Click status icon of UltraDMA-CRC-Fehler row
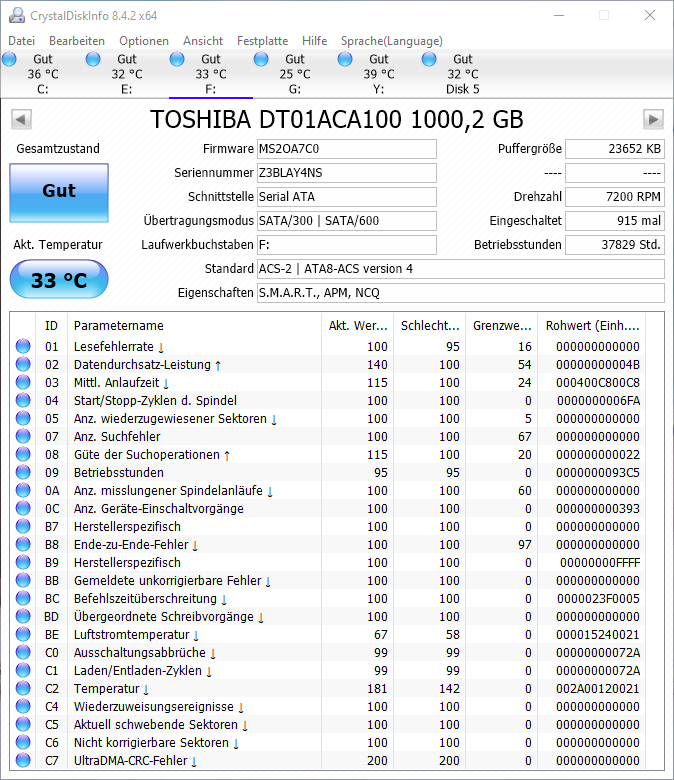 pyautogui.click(x=23, y=760)
